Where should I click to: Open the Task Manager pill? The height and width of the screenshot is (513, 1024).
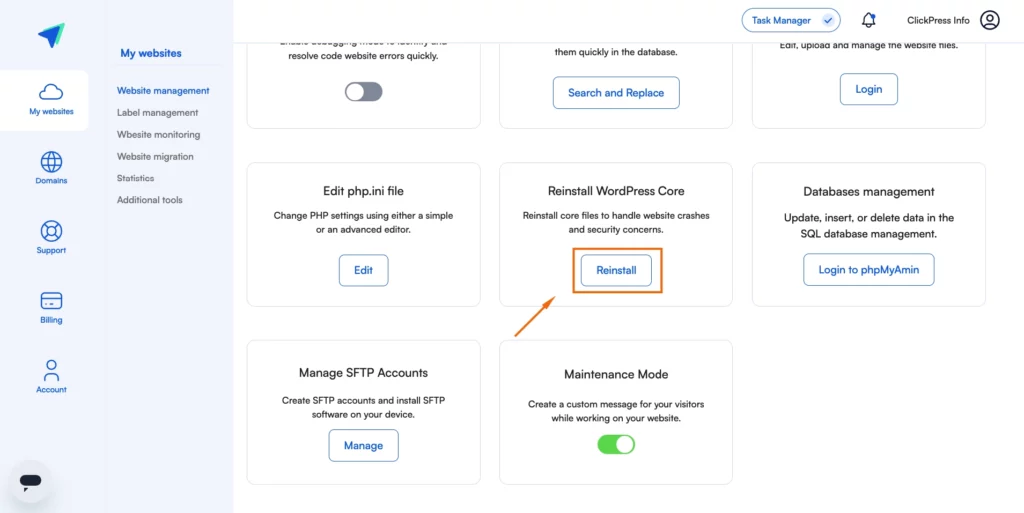click(791, 20)
